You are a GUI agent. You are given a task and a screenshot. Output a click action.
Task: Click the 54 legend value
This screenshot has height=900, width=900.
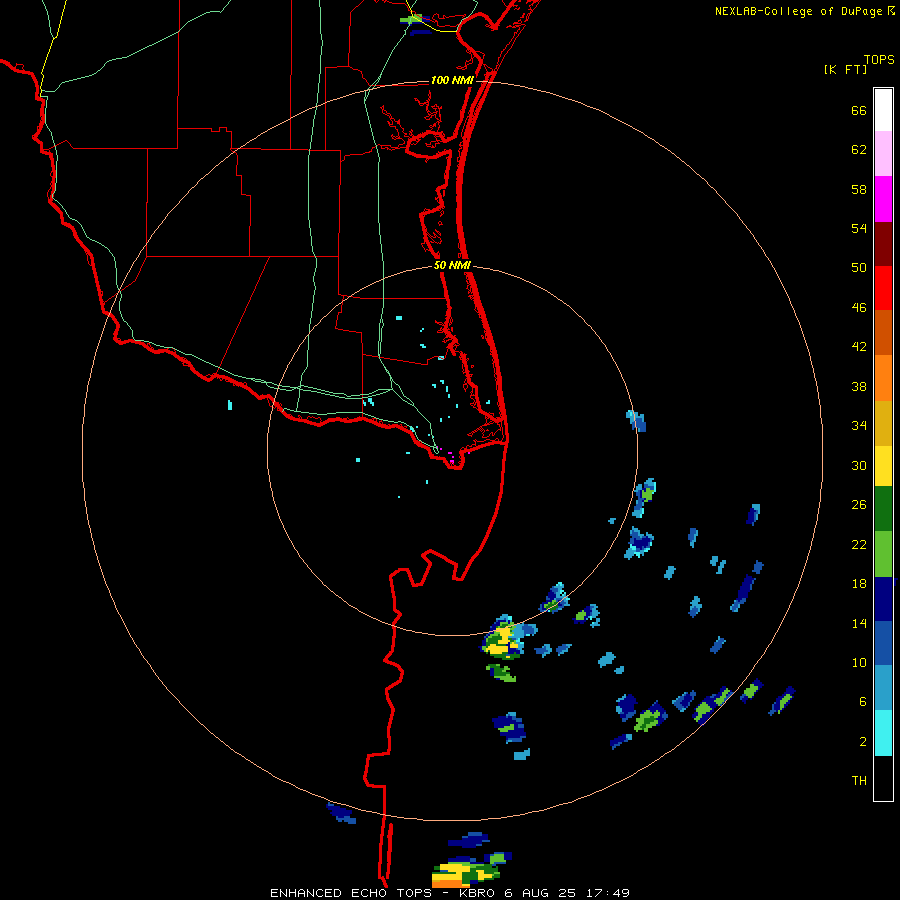tap(859, 228)
